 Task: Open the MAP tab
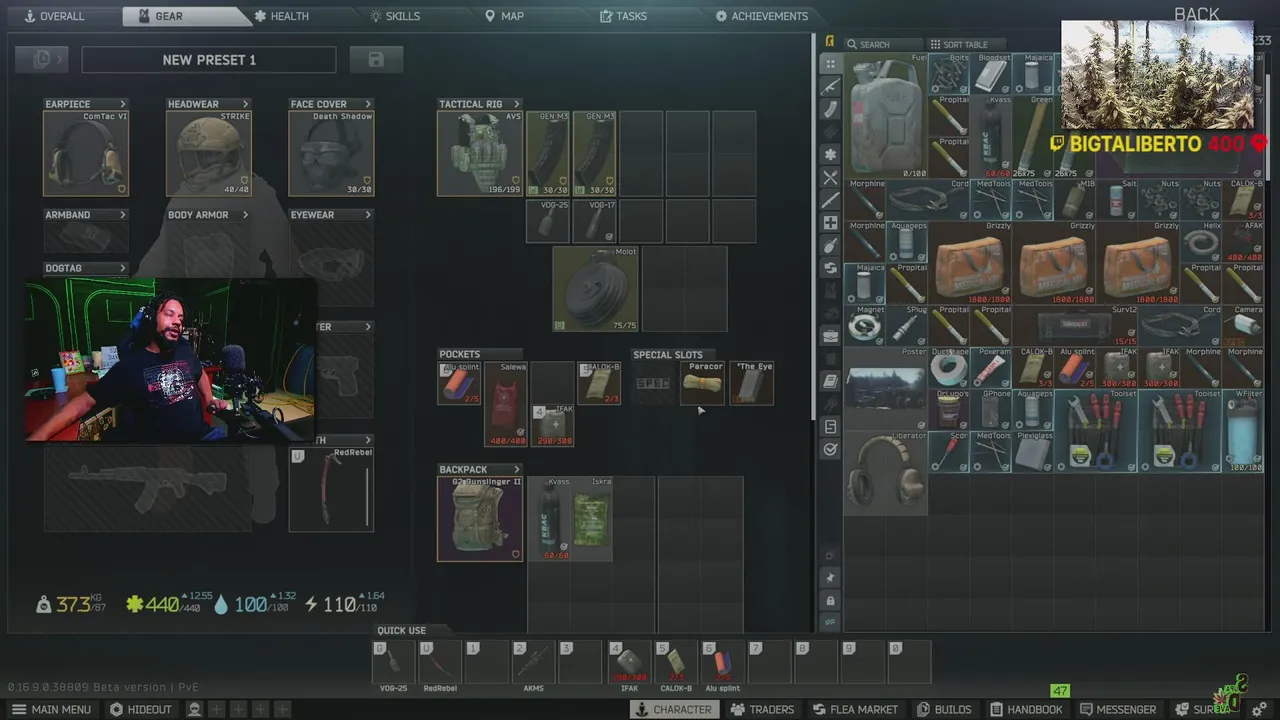click(504, 16)
